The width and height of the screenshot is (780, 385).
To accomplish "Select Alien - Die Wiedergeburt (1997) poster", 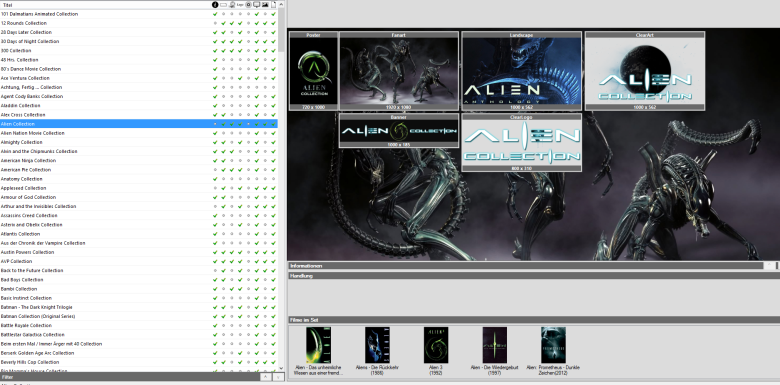I will [x=494, y=345].
